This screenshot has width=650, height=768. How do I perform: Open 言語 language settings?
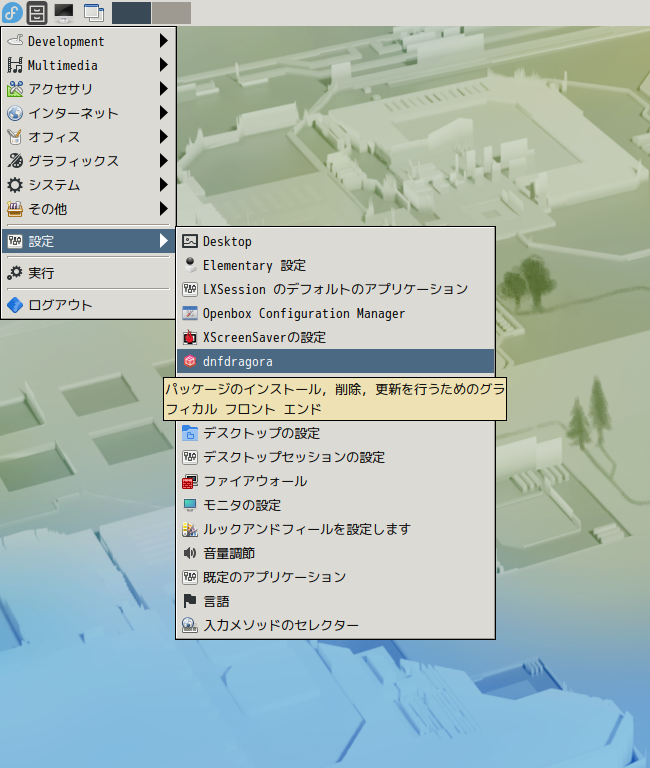tap(336, 601)
